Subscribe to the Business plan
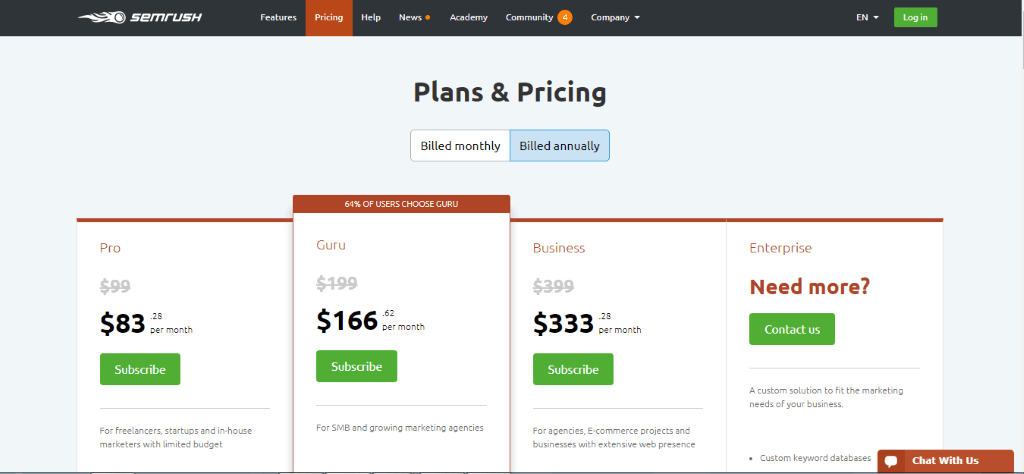Screen dimensions: 1024x474 click(x=573, y=369)
